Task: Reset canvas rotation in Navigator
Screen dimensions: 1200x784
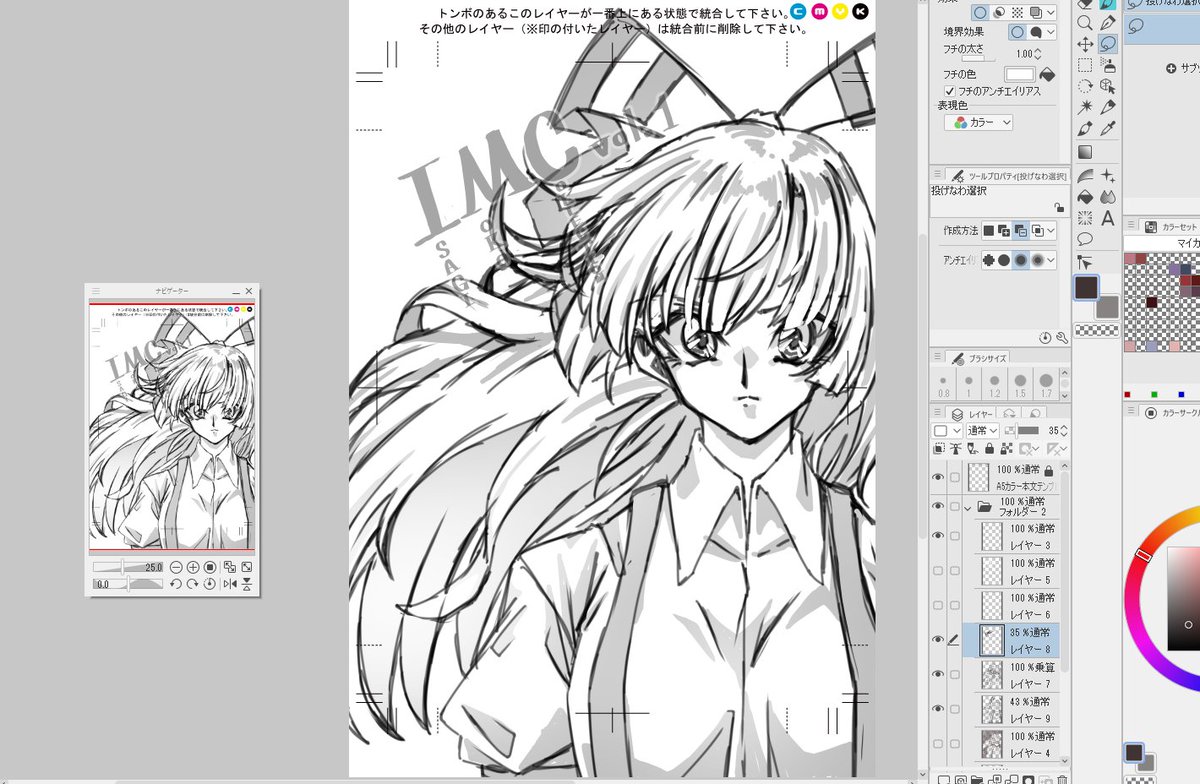Action: tap(210, 584)
